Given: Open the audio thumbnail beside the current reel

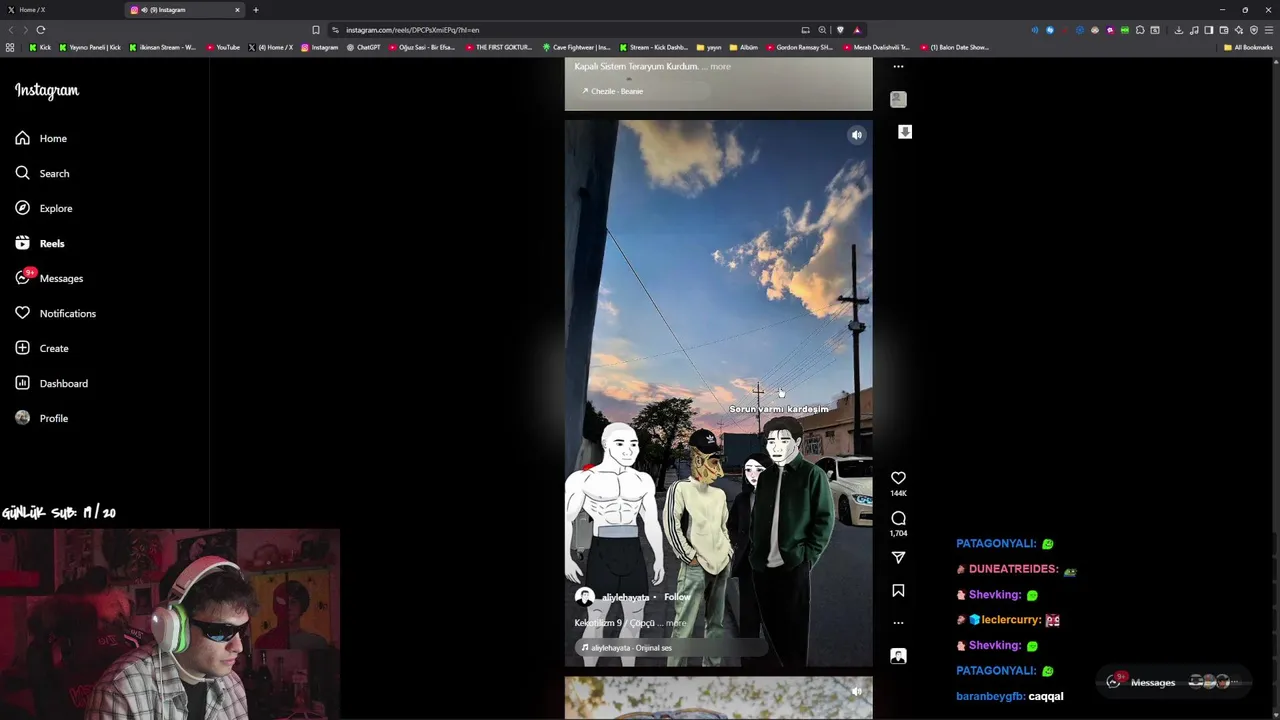Looking at the screenshot, I should [x=898, y=656].
